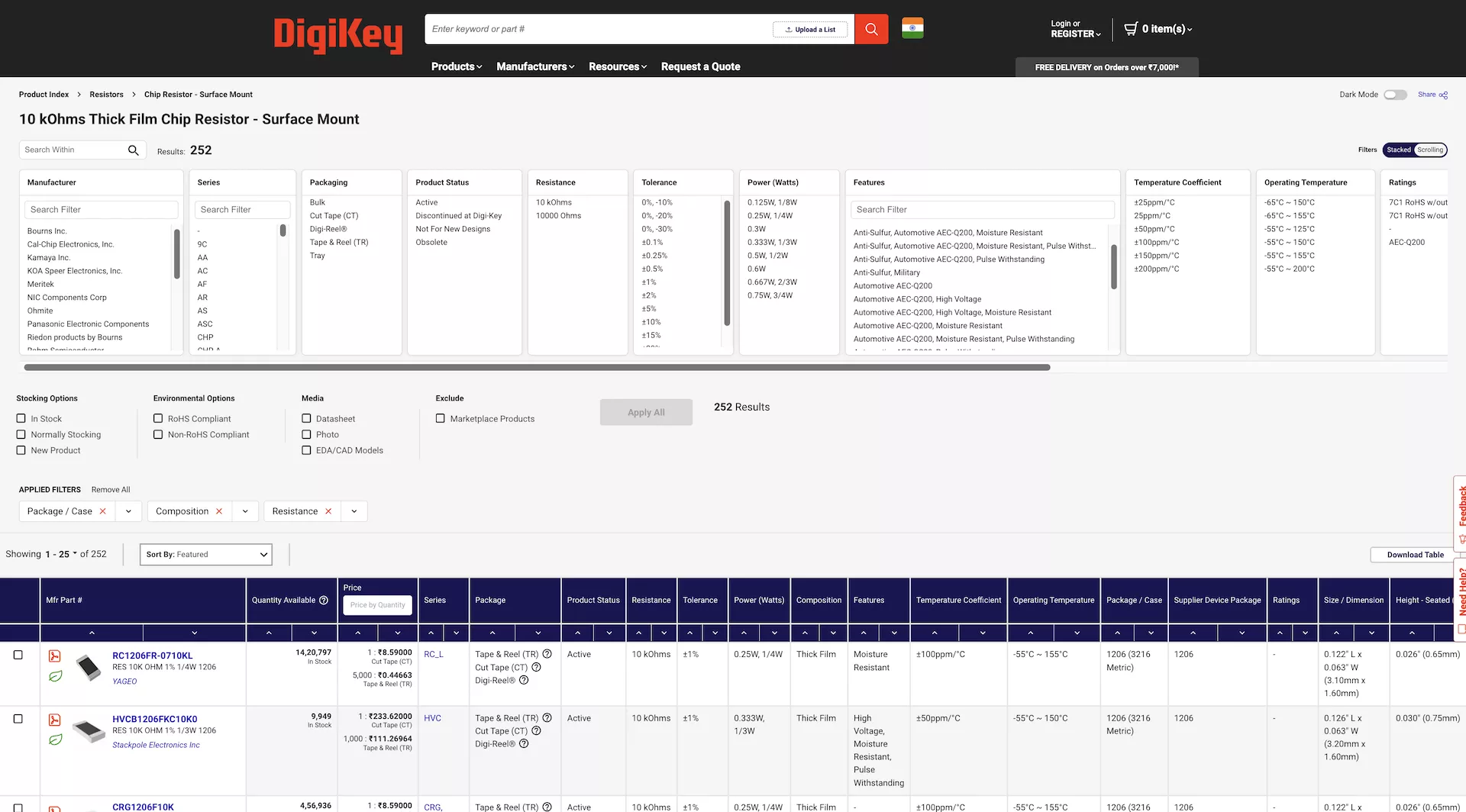Click the Tolerance list scrollbar
The width and height of the screenshot is (1466, 812).
[x=727, y=263]
